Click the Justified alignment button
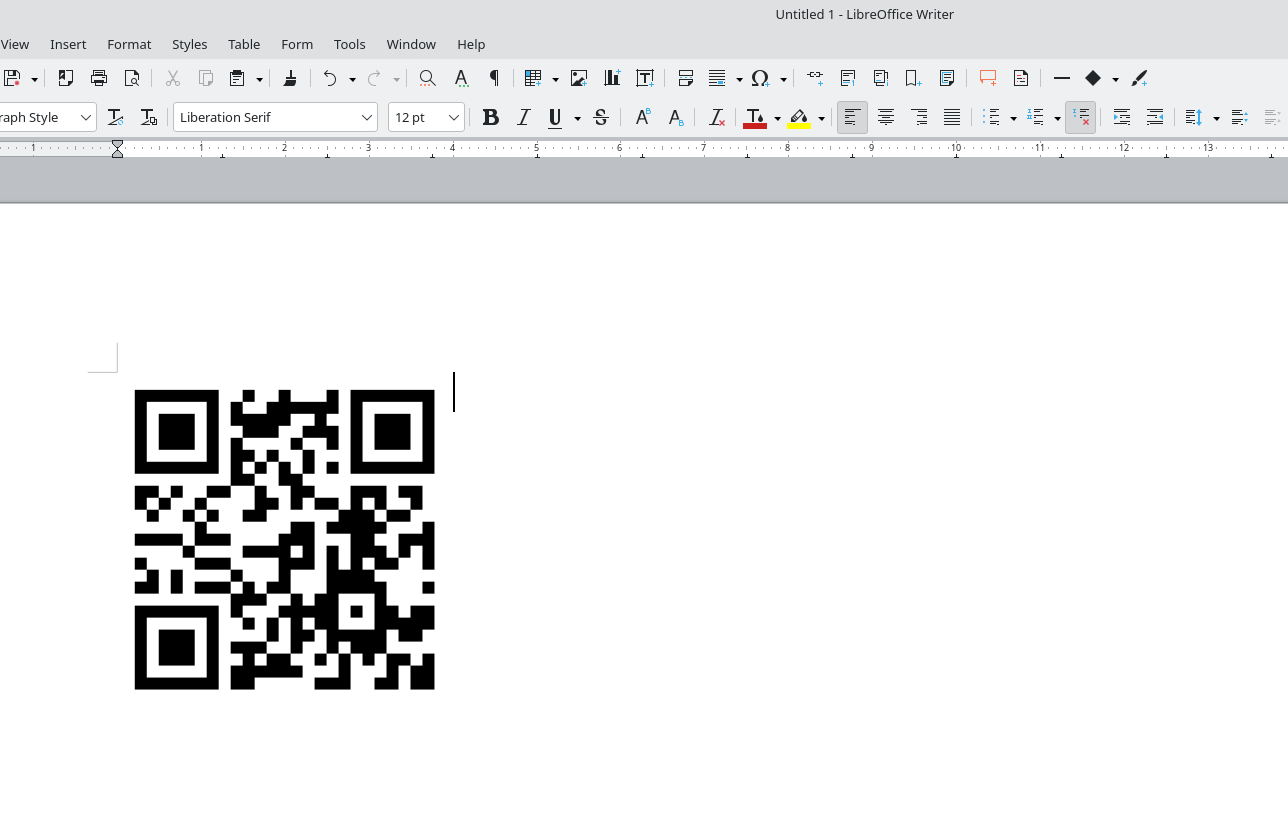This screenshot has width=1288, height=831. click(952, 117)
